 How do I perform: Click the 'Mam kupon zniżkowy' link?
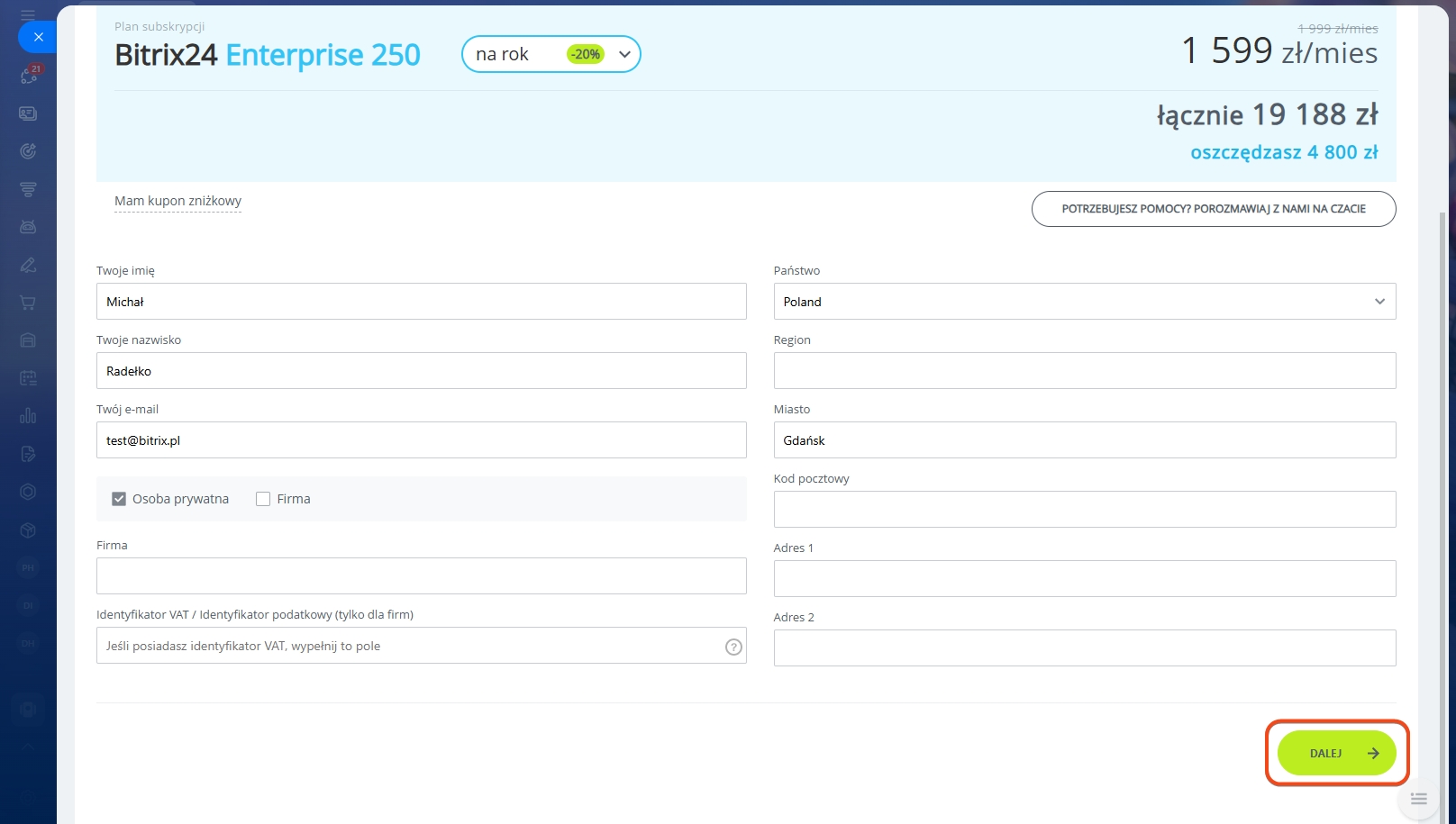pos(177,201)
